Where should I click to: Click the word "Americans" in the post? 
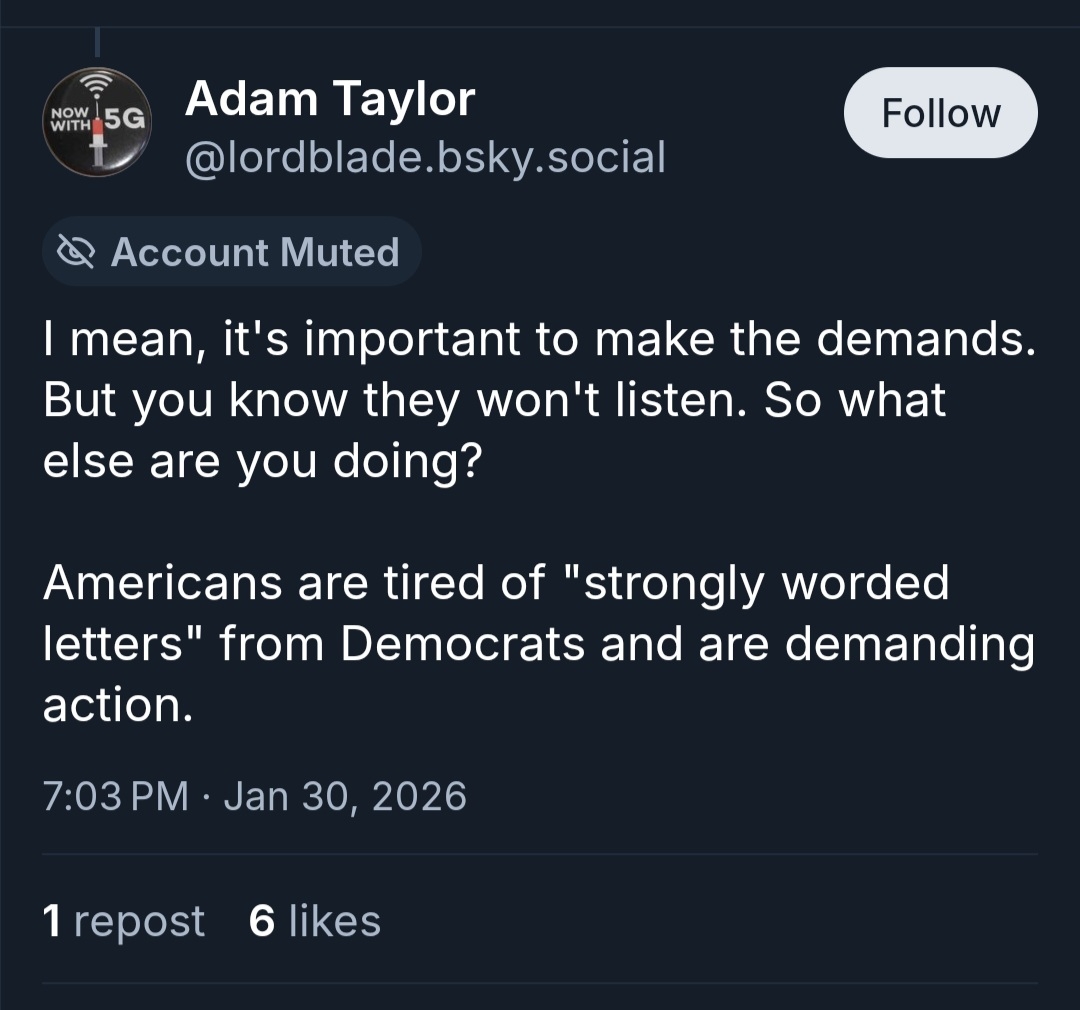161,583
